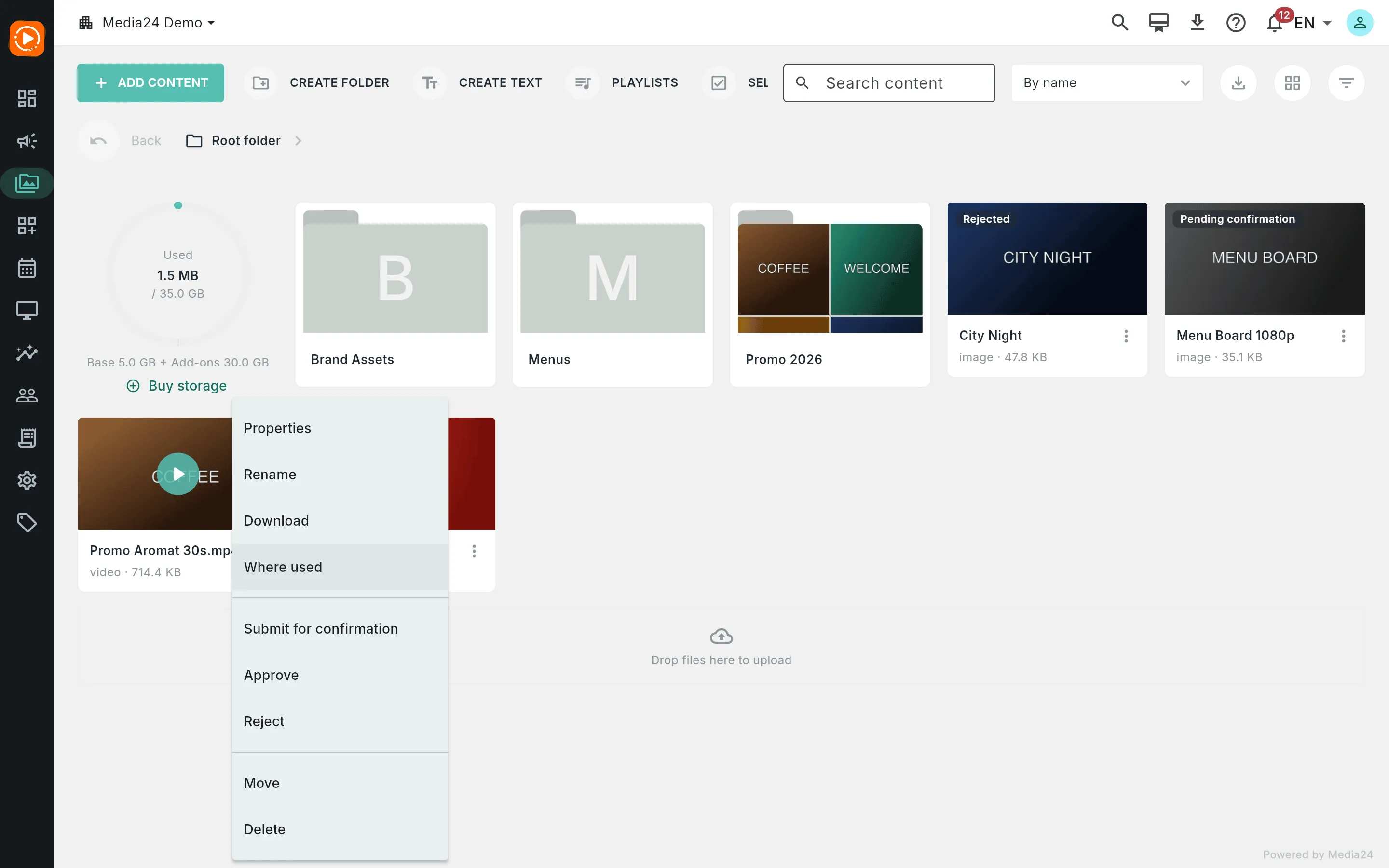
Task: Play the Promo Aromat 30s video
Action: point(178,474)
